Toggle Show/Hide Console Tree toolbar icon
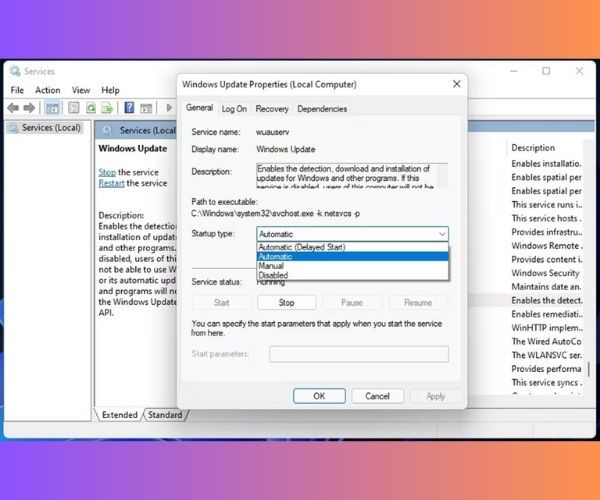The image size is (600, 500). [52, 108]
